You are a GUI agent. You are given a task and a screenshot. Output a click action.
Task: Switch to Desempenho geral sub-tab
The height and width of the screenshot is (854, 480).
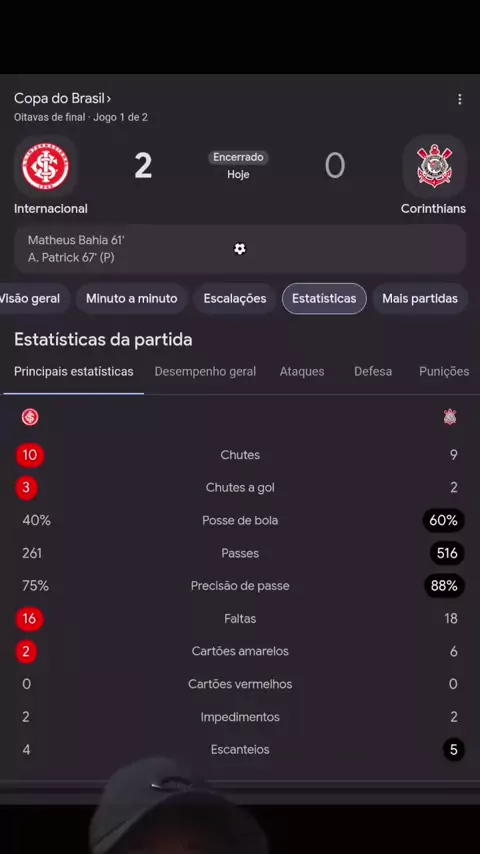[205, 371]
